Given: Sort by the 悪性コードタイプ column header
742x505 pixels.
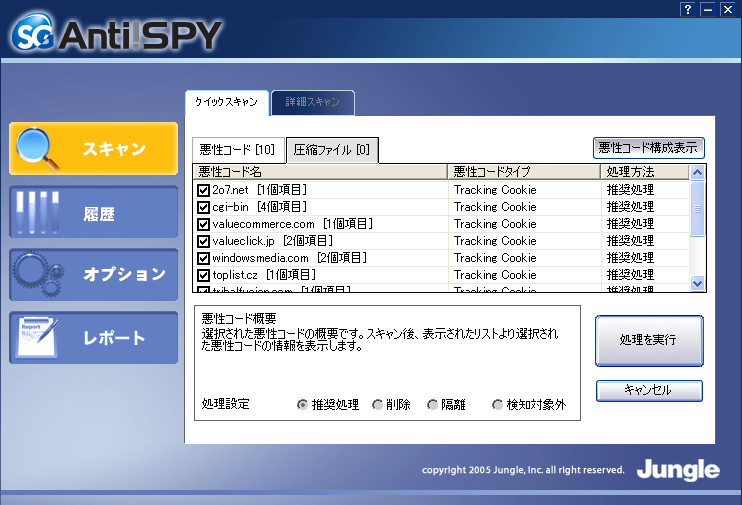Looking at the screenshot, I should pos(524,172).
